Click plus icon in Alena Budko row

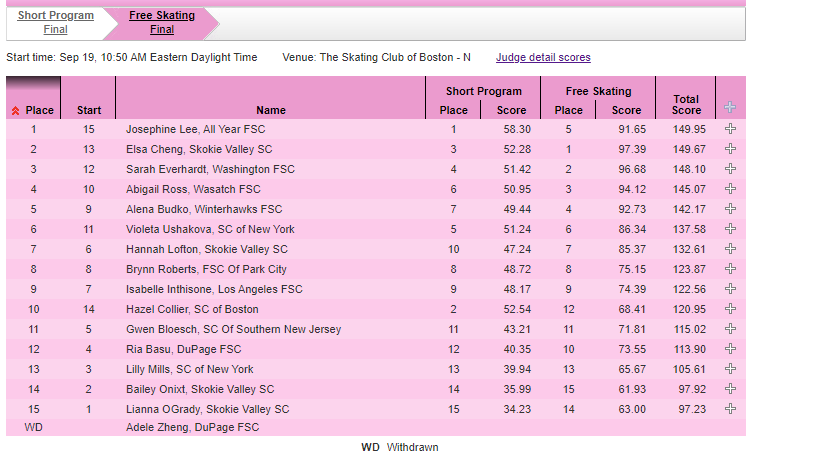[x=730, y=209]
